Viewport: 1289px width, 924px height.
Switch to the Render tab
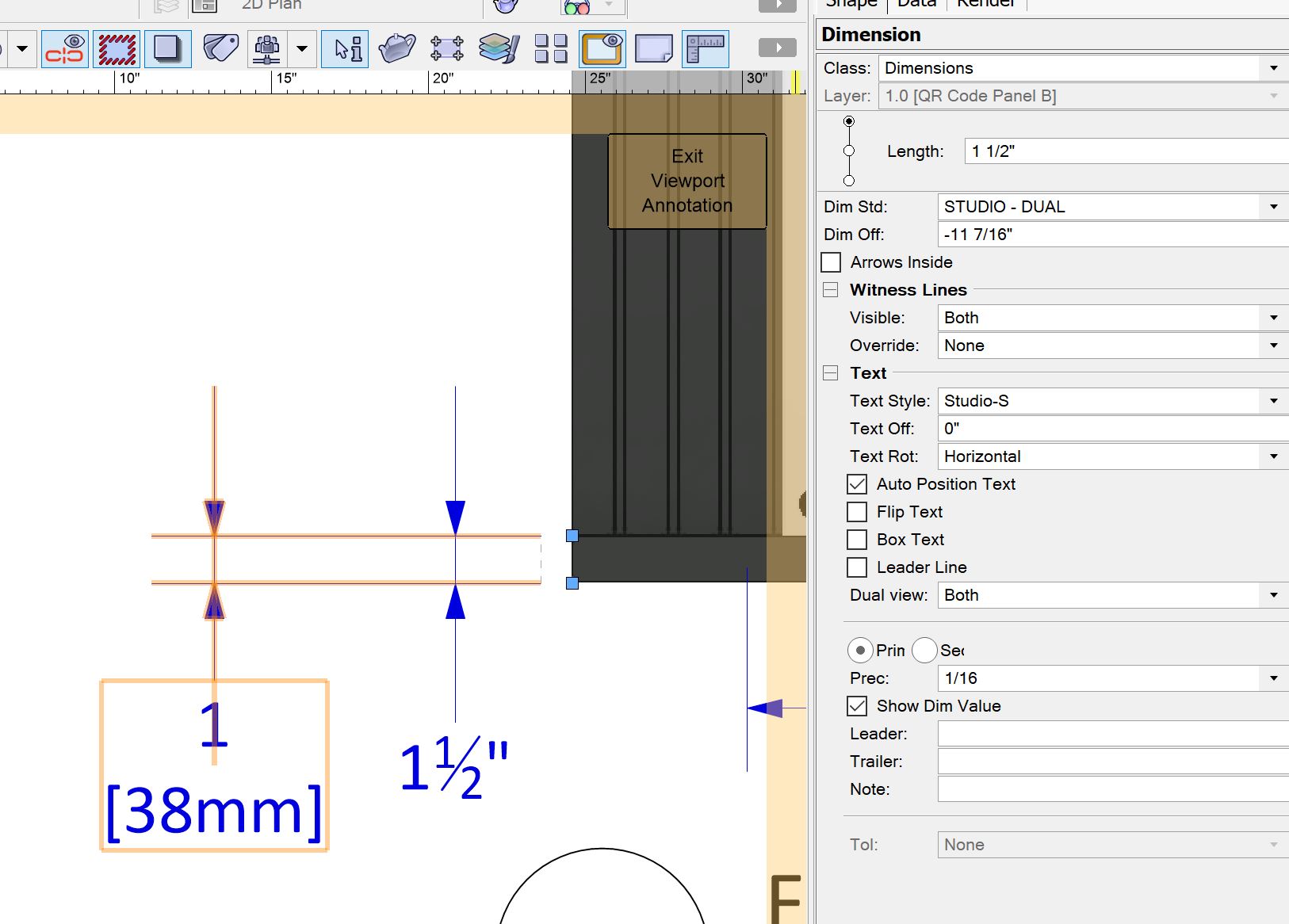(x=985, y=4)
